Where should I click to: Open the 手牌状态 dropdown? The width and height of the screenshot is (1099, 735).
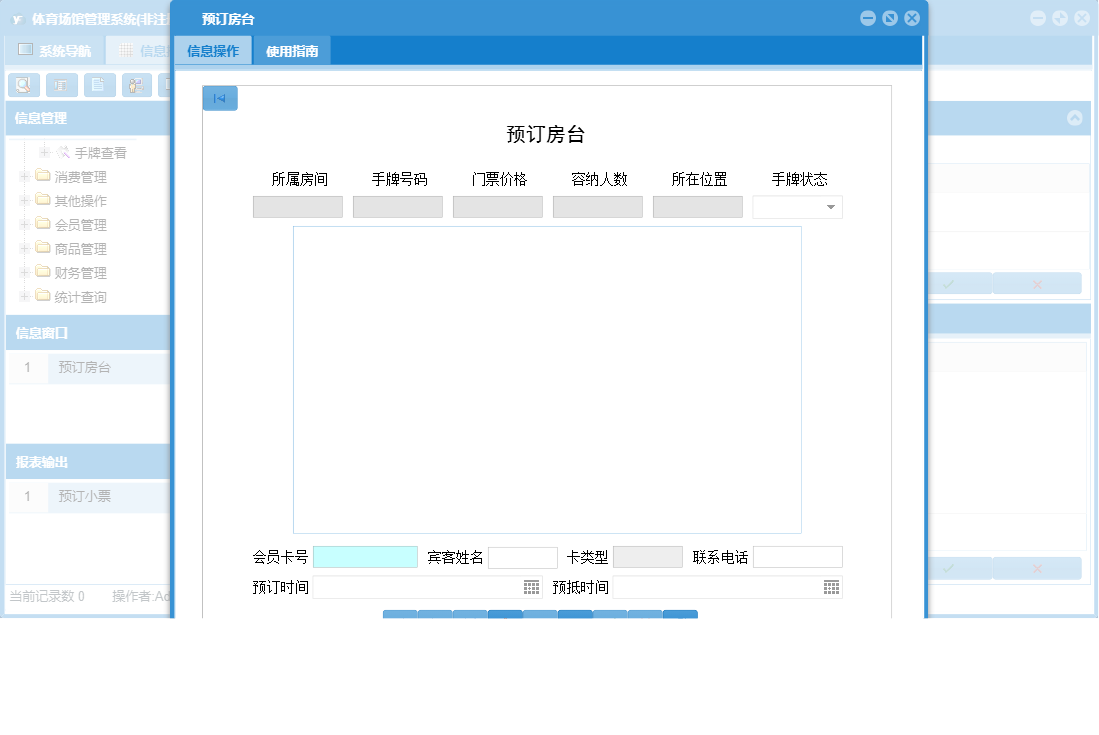click(831, 207)
